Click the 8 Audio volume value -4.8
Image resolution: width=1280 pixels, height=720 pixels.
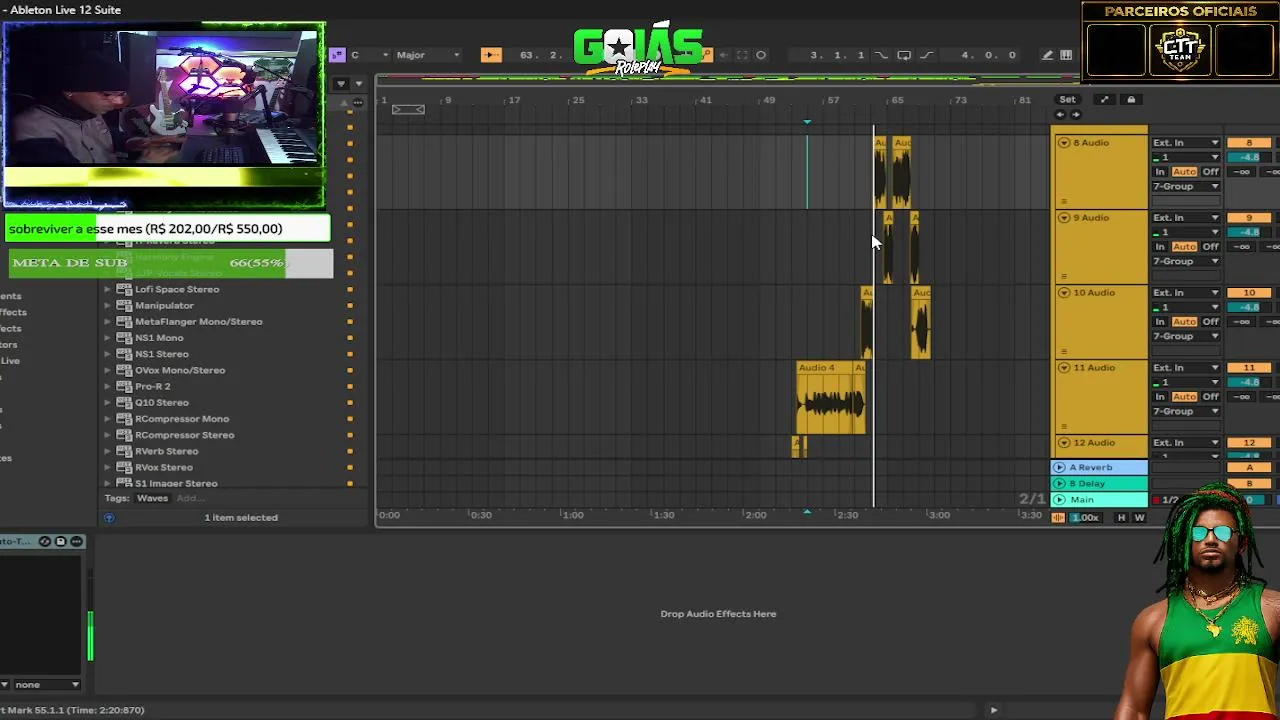[1248, 158]
